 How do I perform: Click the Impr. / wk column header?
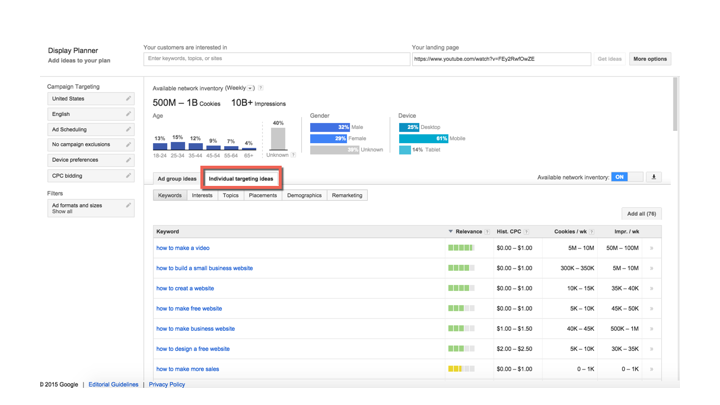coord(627,231)
